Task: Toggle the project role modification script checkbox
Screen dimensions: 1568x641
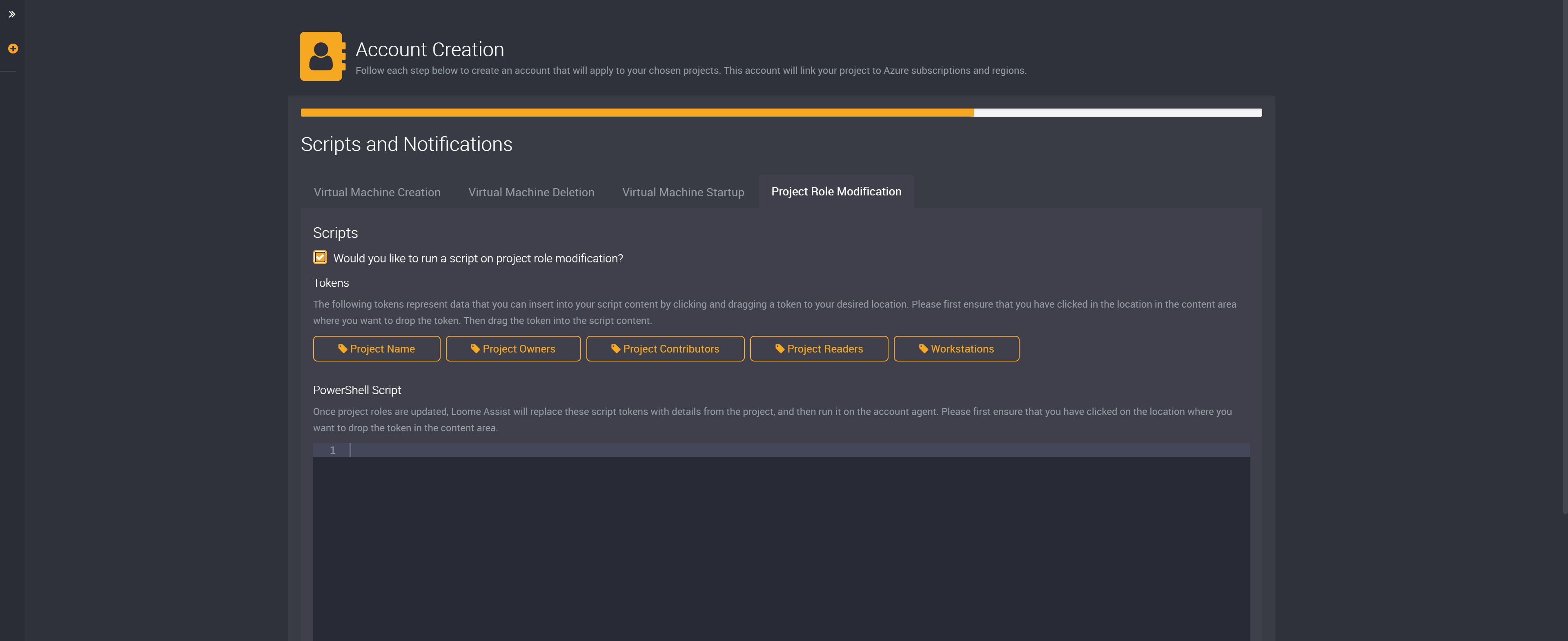Action: [320, 258]
